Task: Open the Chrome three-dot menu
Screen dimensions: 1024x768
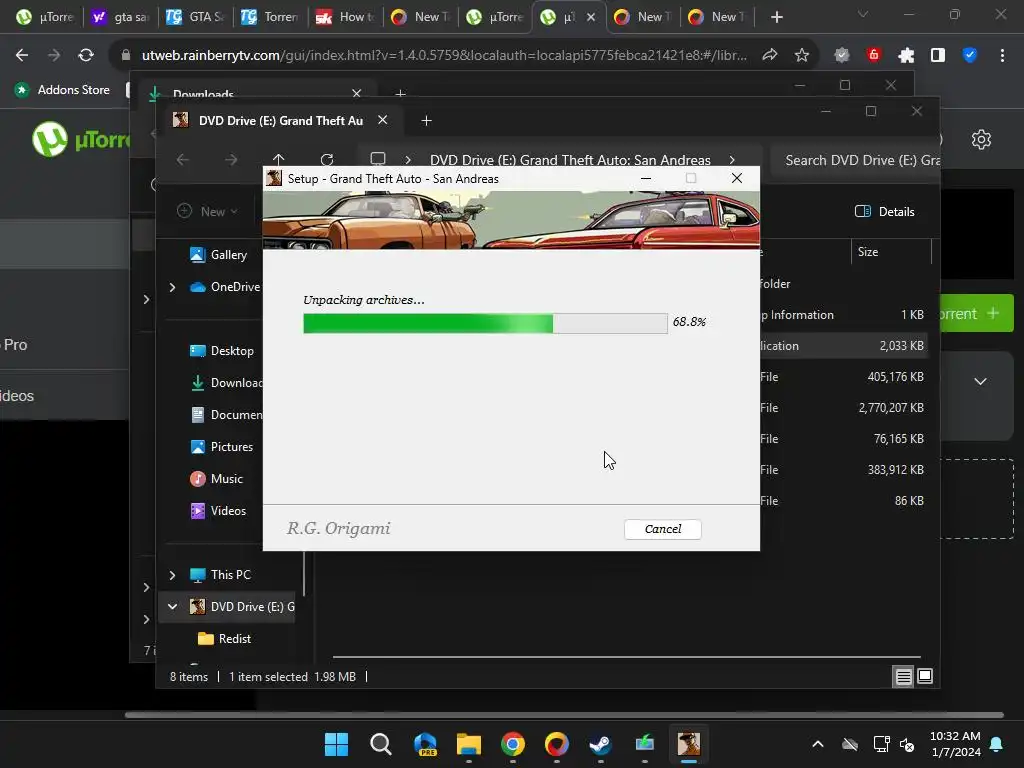Action: pyautogui.click(x=1002, y=56)
